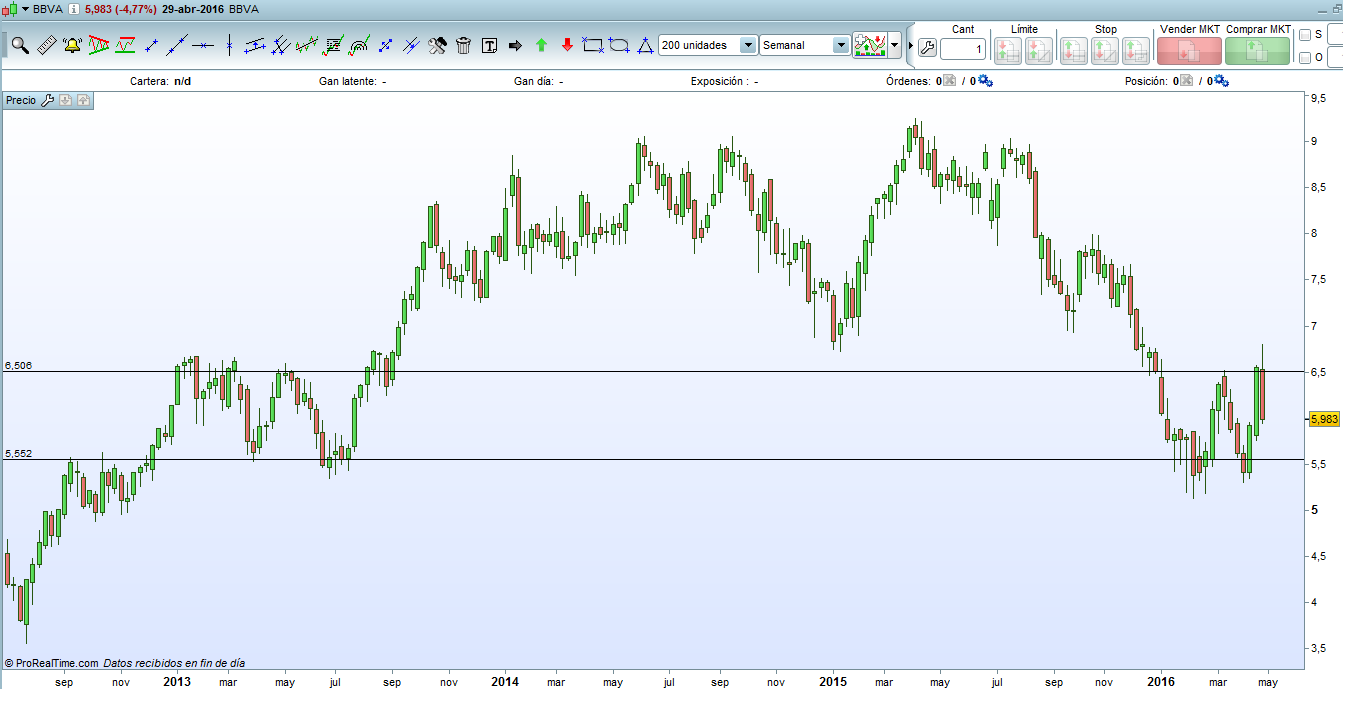Select the rectangle drawing tool

[x=593, y=45]
